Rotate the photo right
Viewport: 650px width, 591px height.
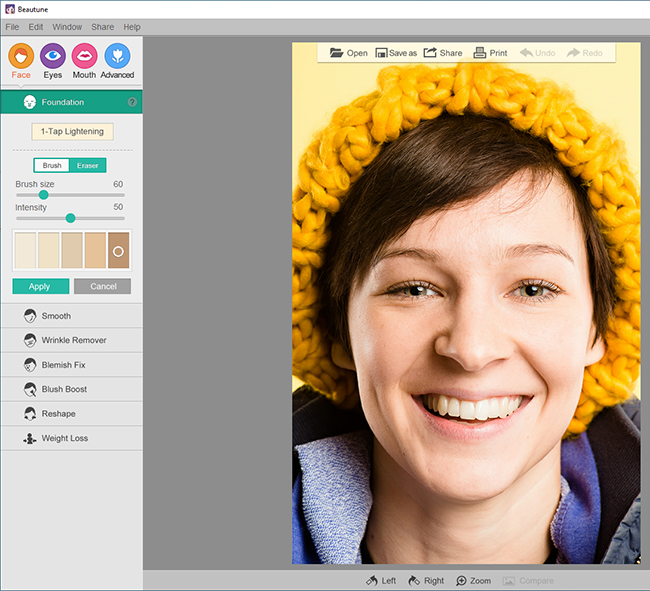click(x=414, y=580)
